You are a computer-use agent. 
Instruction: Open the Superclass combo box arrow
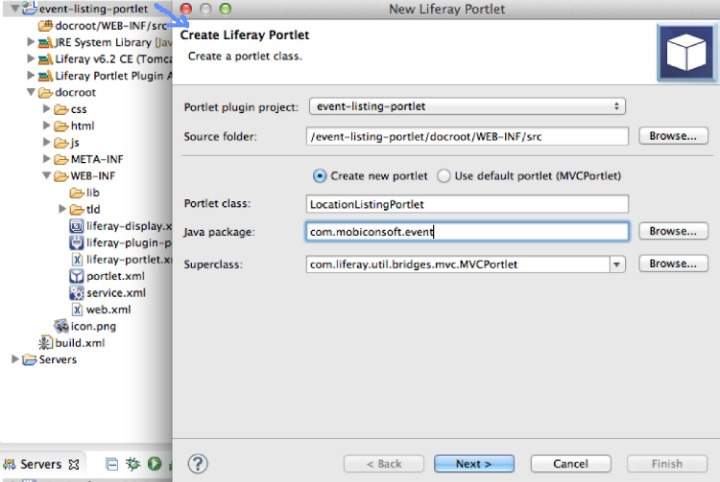pos(617,264)
